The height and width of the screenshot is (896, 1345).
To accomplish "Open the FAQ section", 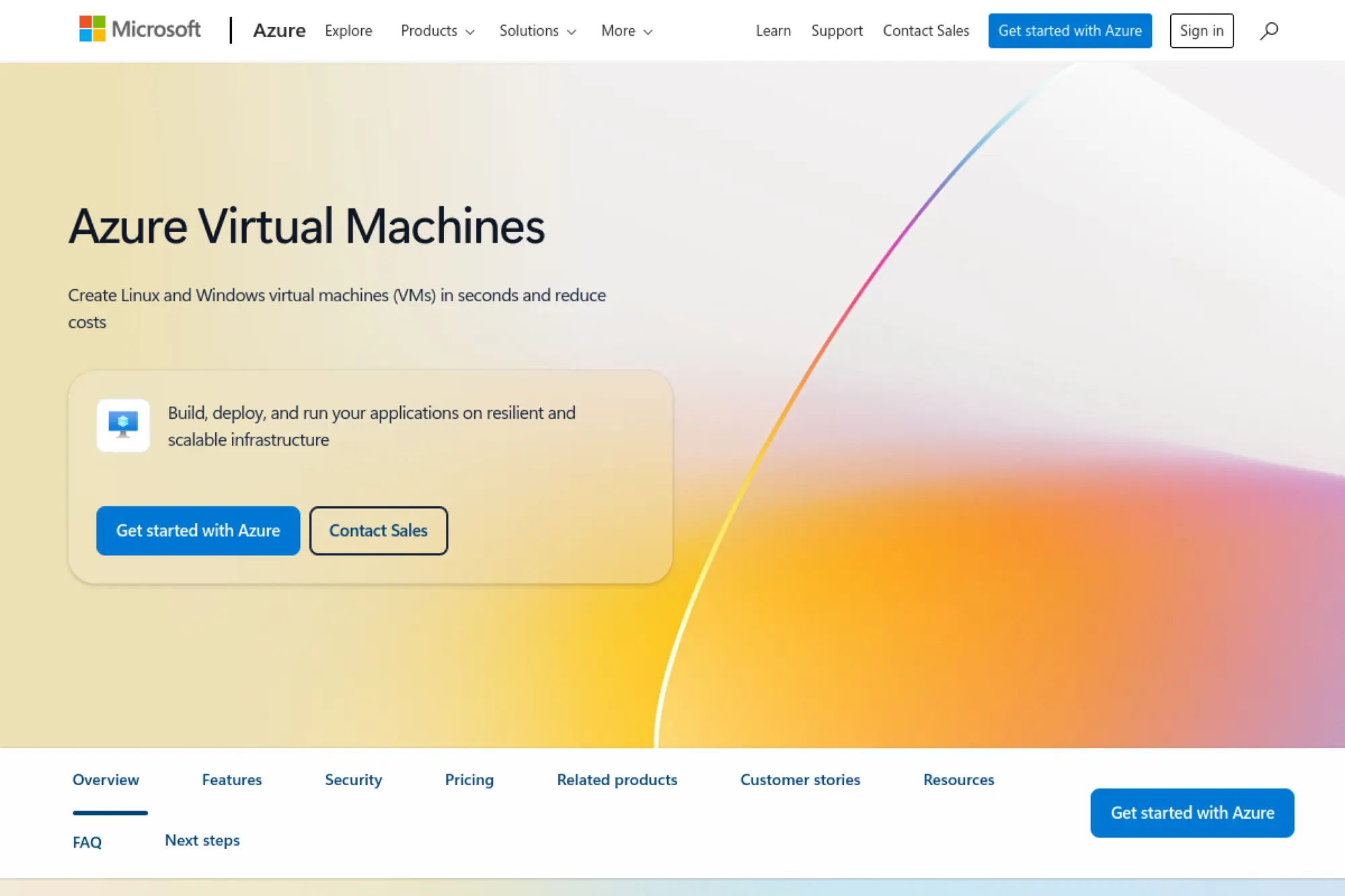I will 88,842.
